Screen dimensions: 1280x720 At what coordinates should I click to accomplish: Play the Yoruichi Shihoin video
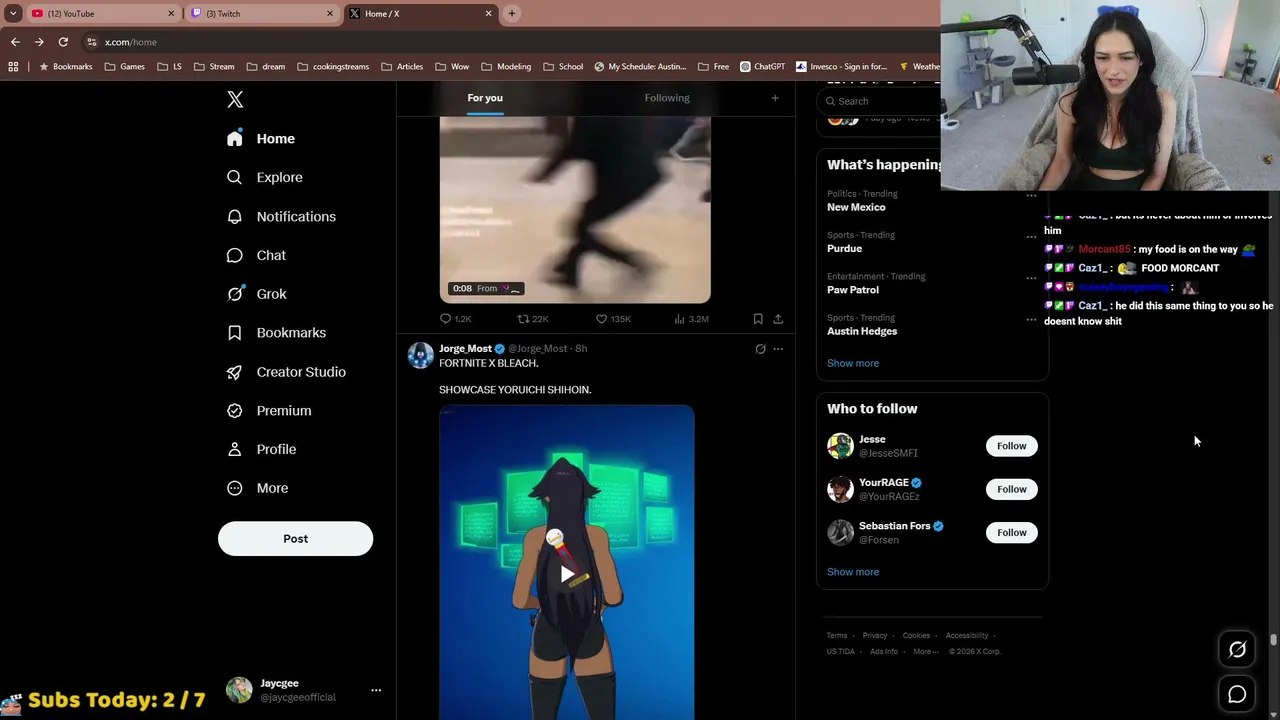pyautogui.click(x=567, y=574)
